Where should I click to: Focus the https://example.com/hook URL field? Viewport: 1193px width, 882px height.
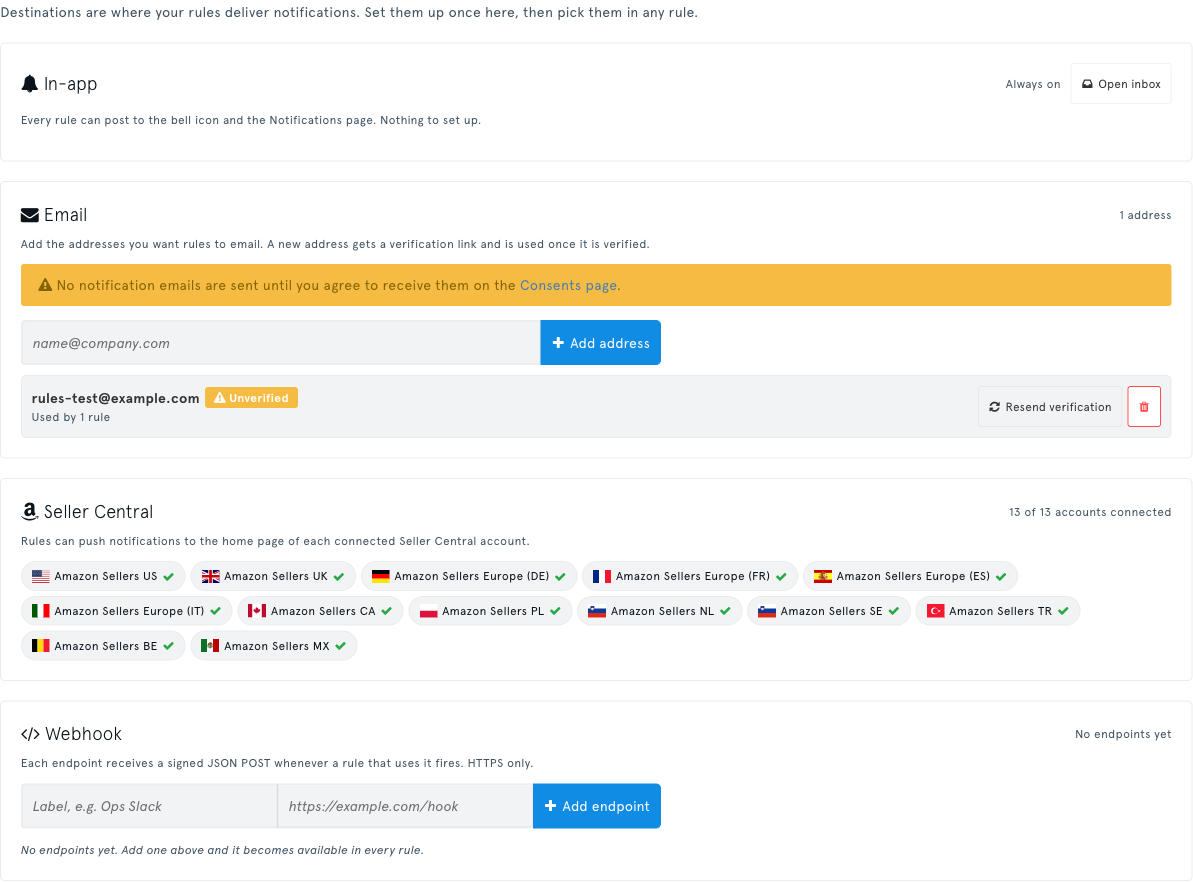[x=406, y=807]
